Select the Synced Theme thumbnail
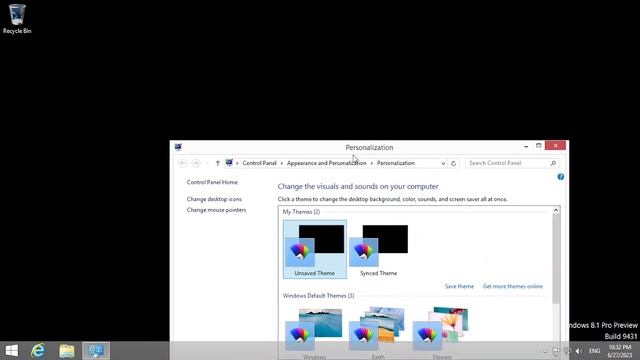This screenshot has height=360, width=640. coord(378,249)
